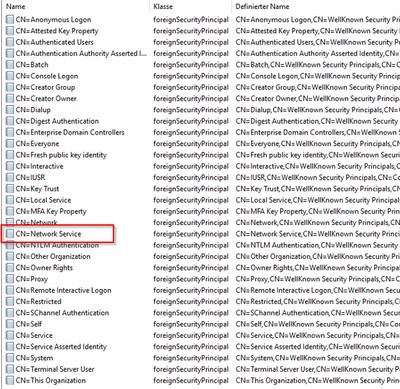
Task: Click icon of CN=Fresh public key identity
Action: [10, 155]
